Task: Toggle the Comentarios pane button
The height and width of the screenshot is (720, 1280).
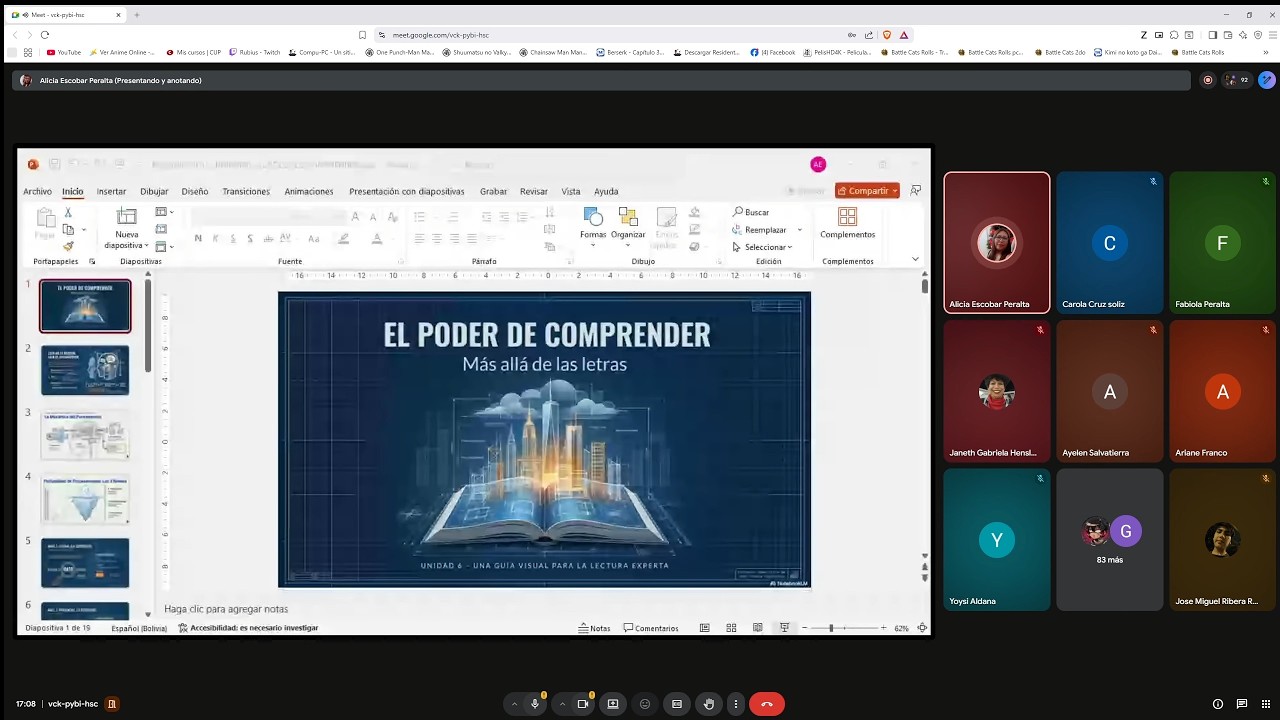Action: coord(651,628)
